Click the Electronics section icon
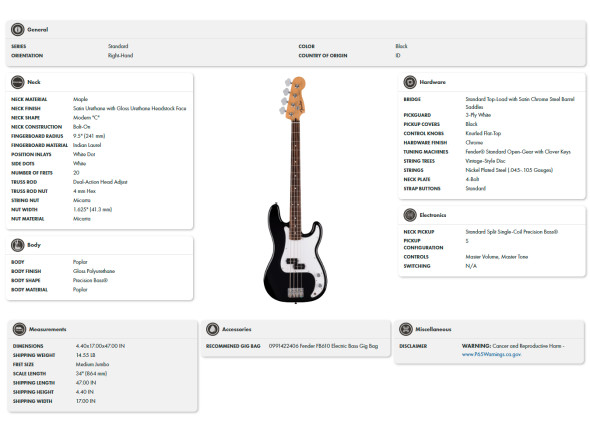The image size is (590, 434). pos(410,215)
